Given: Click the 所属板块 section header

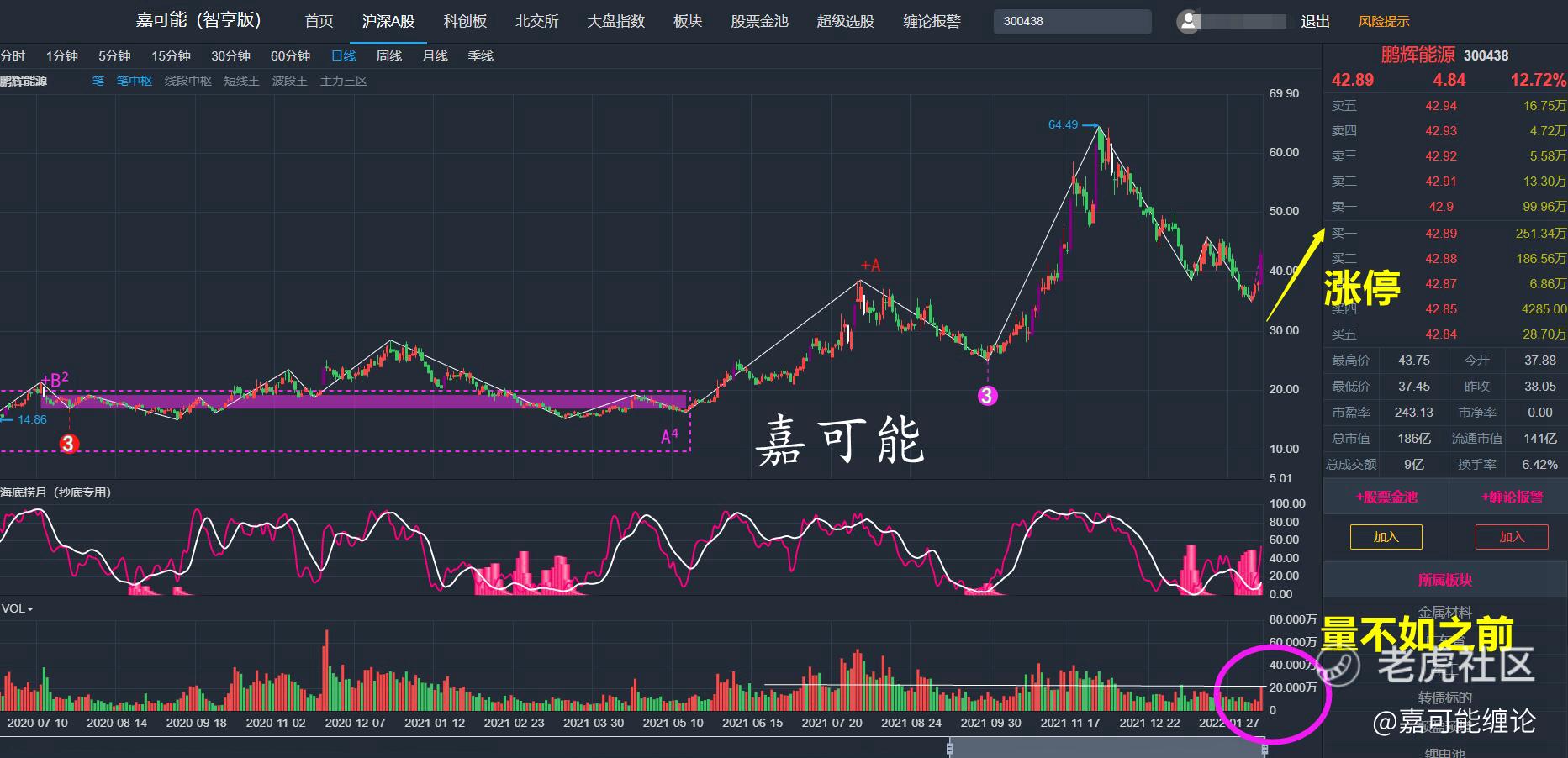Looking at the screenshot, I should pos(1445,581).
